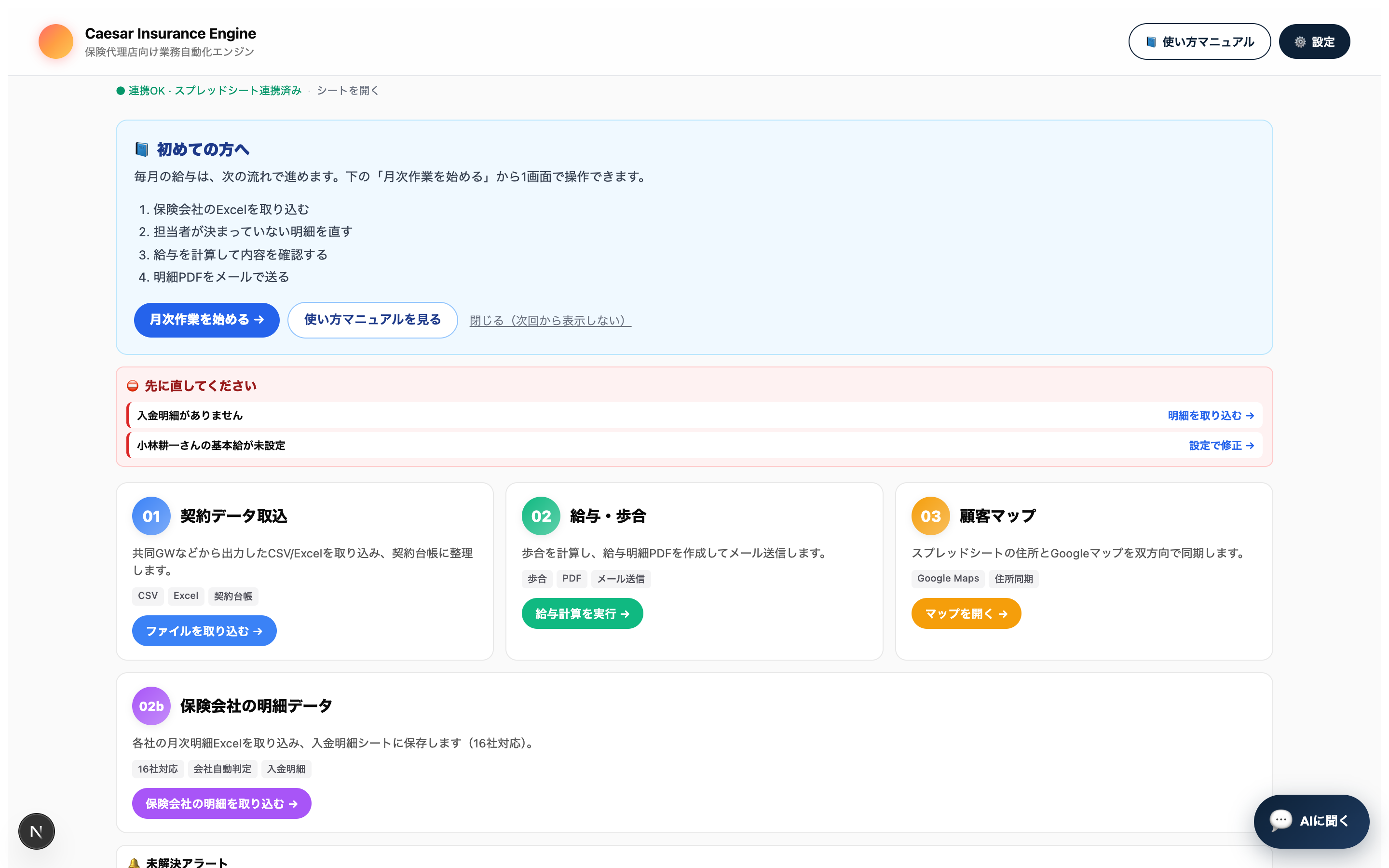Click the 16社対応 tag

158,769
